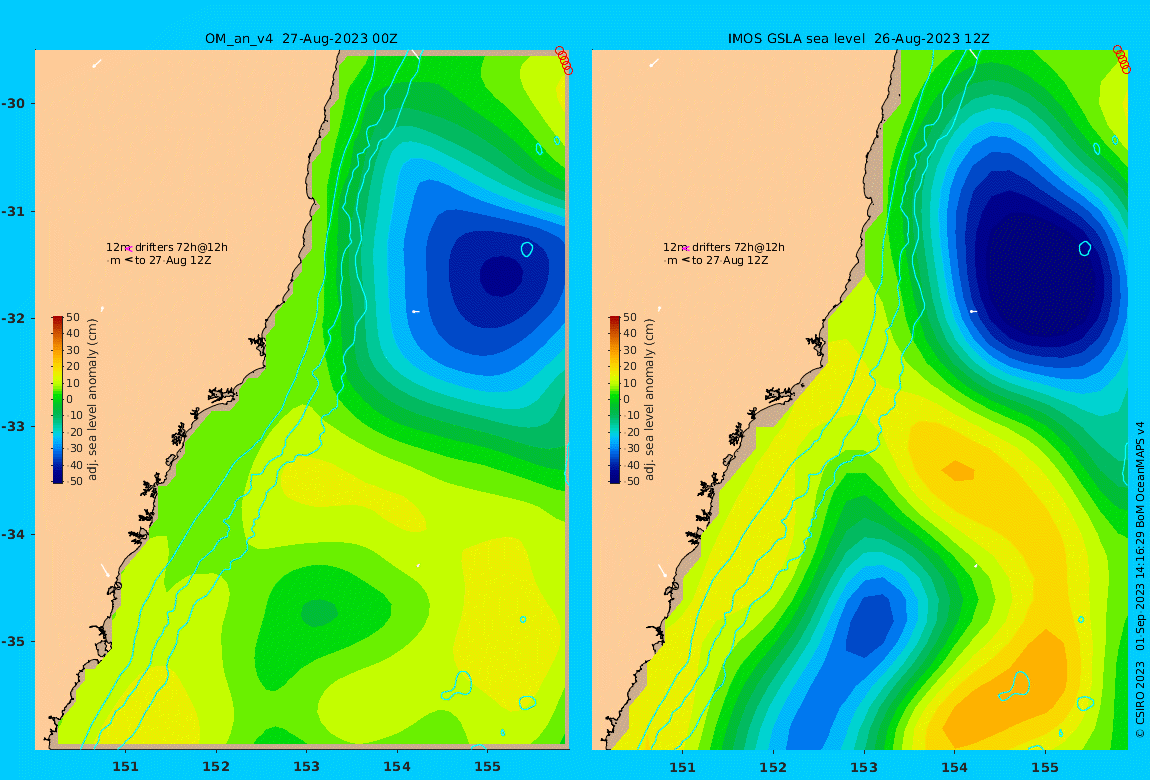Click the cyan circle inside the left map's blue eddy
The height and width of the screenshot is (780, 1150).
pyautogui.click(x=527, y=249)
